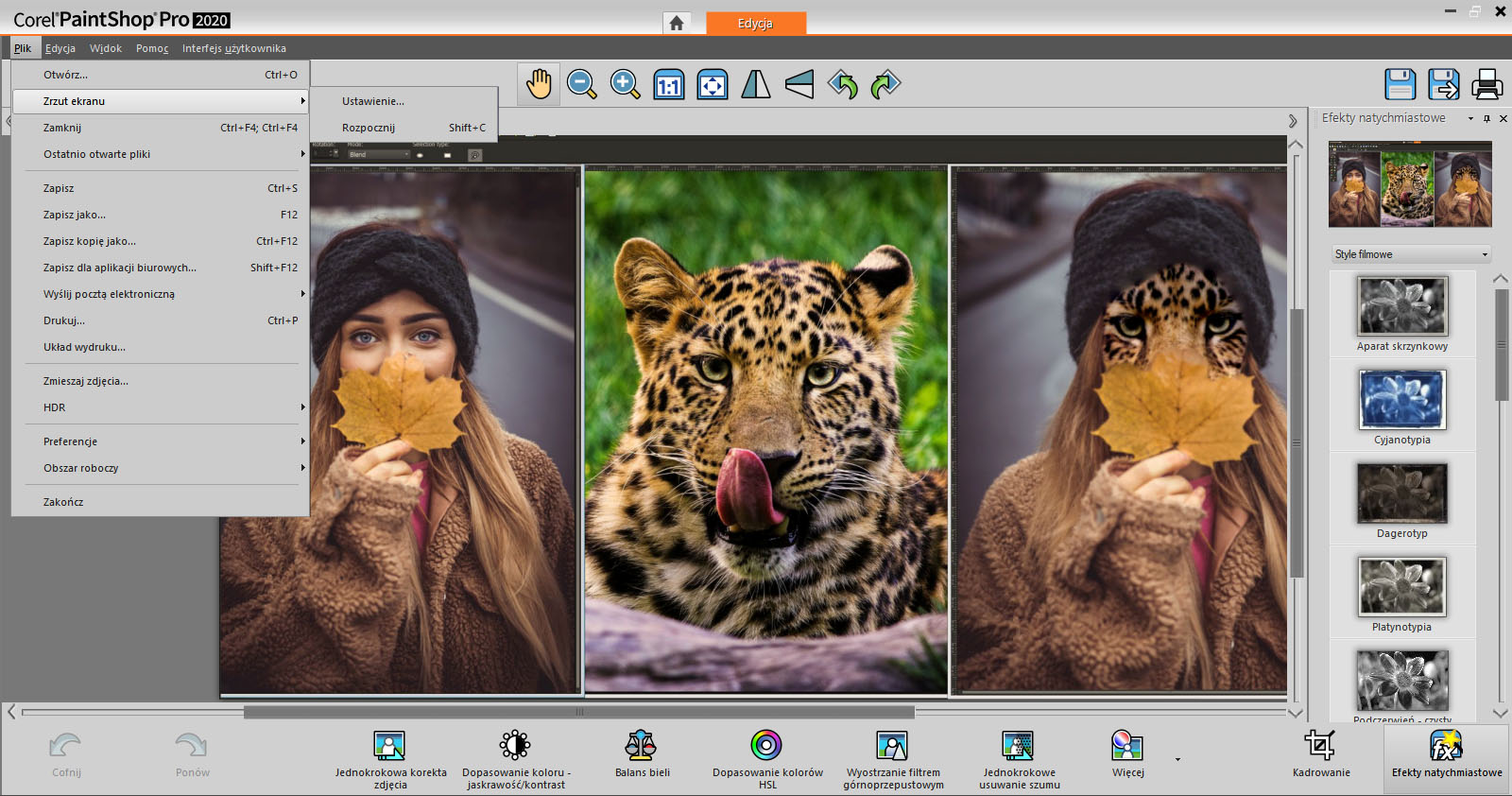Choose Zapisz menu entry
1512x796 pixels.
coord(162,188)
